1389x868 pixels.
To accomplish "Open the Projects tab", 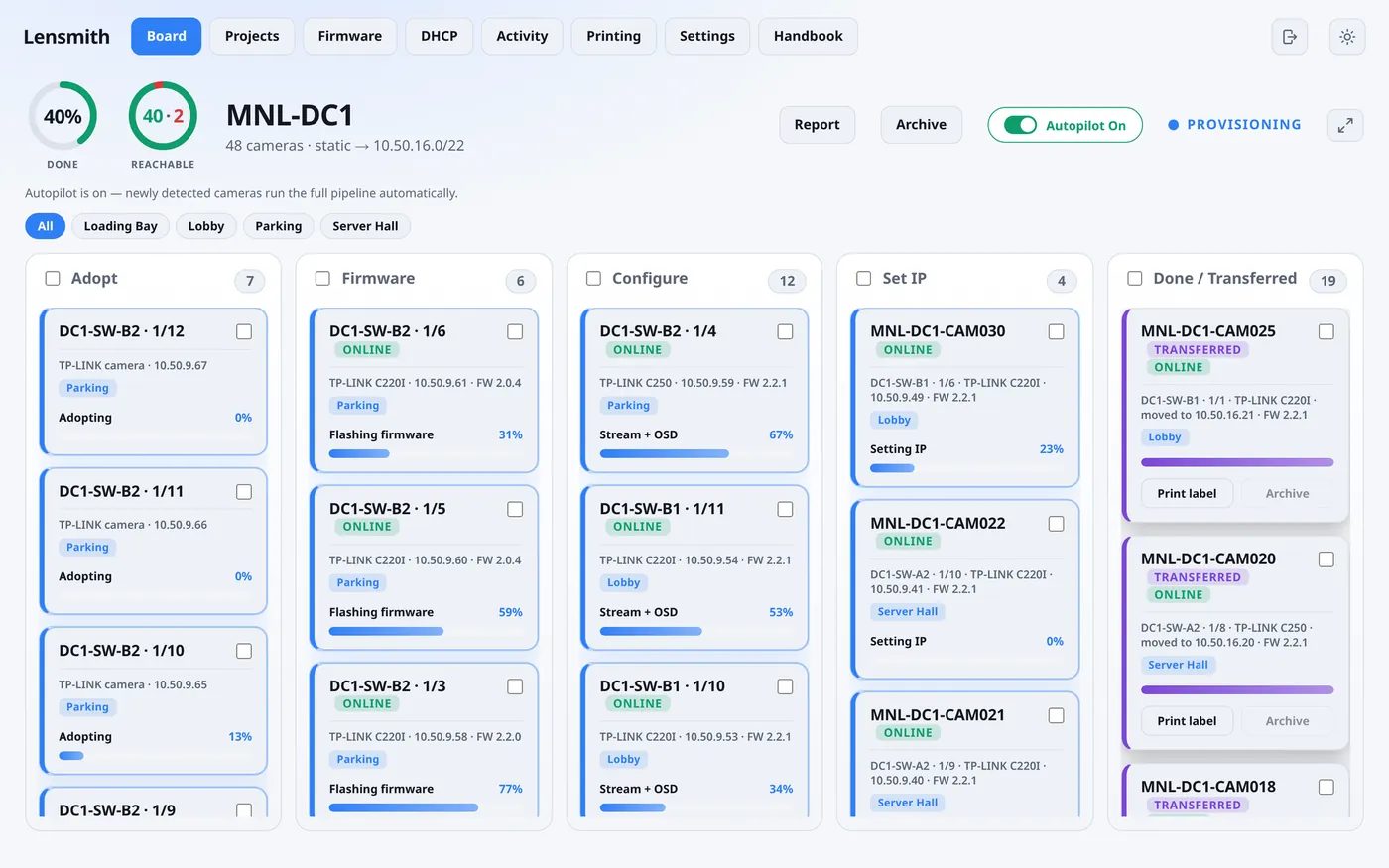I will pyautogui.click(x=252, y=36).
